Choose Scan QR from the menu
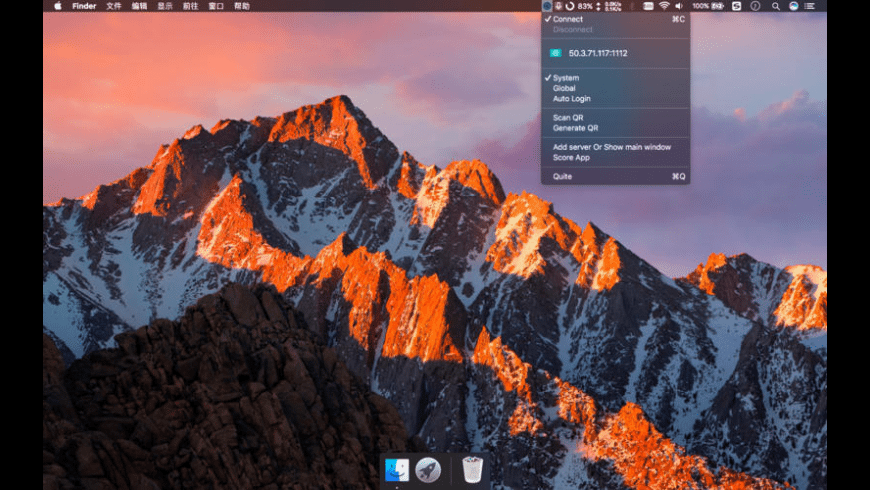 568,117
